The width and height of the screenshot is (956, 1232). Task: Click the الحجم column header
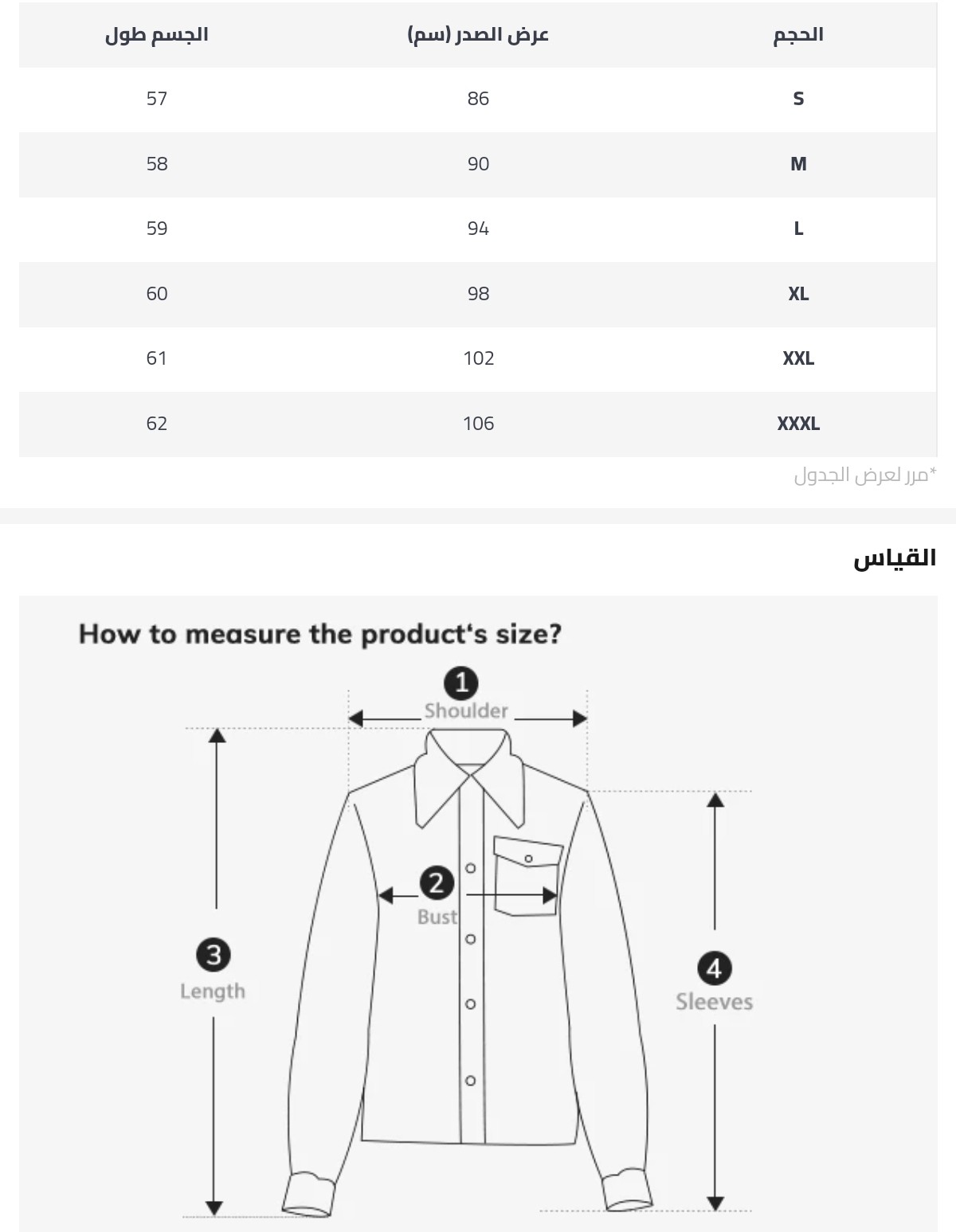pos(798,35)
